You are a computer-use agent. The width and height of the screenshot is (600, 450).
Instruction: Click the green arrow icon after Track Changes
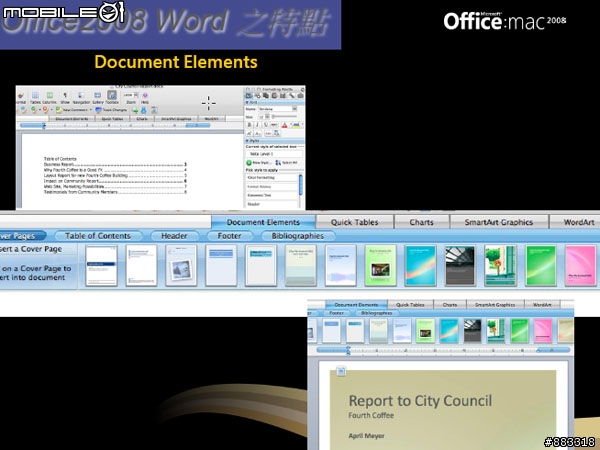coord(135,111)
